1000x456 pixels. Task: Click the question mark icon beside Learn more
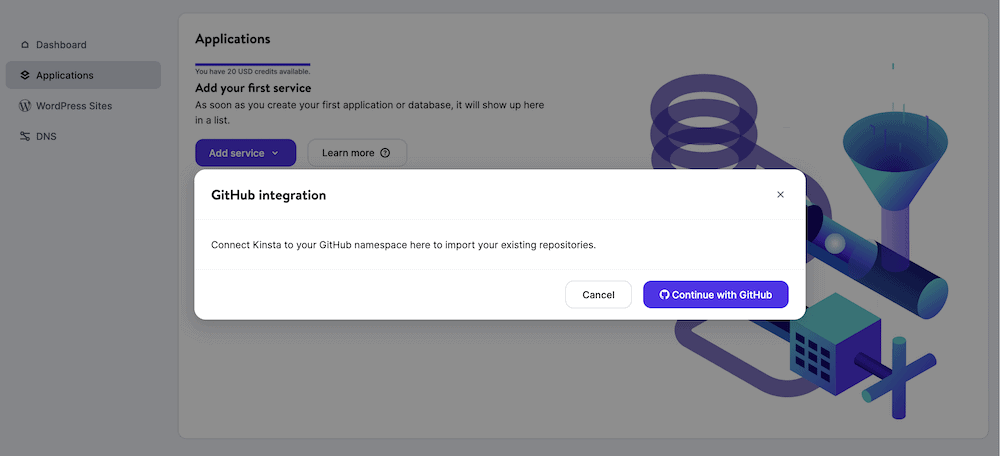386,153
